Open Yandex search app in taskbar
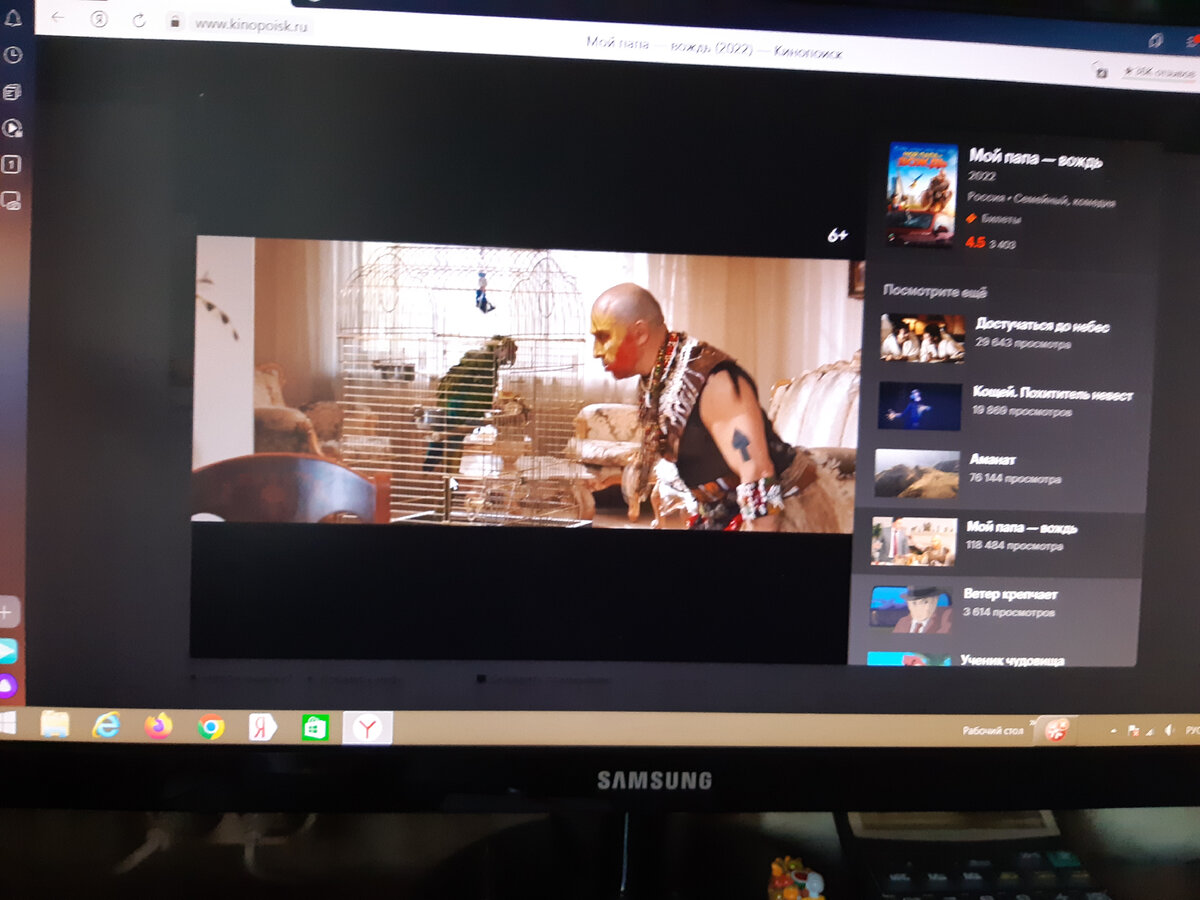 pyautogui.click(x=263, y=727)
